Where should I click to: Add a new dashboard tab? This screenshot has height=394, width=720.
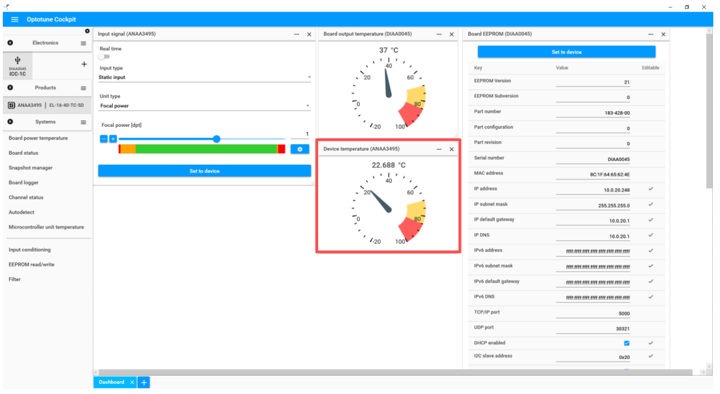[144, 382]
